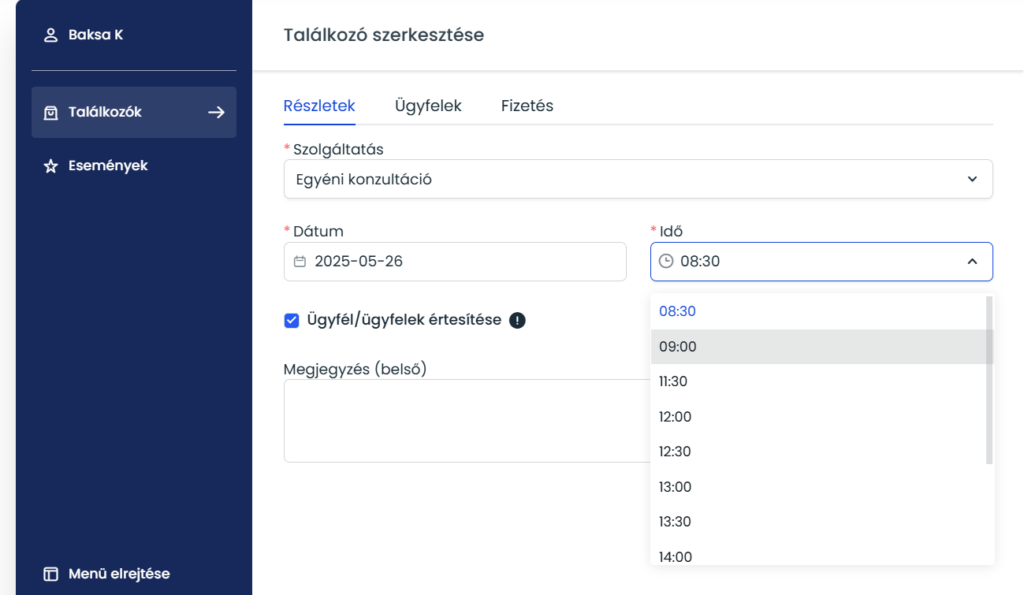1024x595 pixels.
Task: Click the time list scrollbar
Action: (x=989, y=380)
